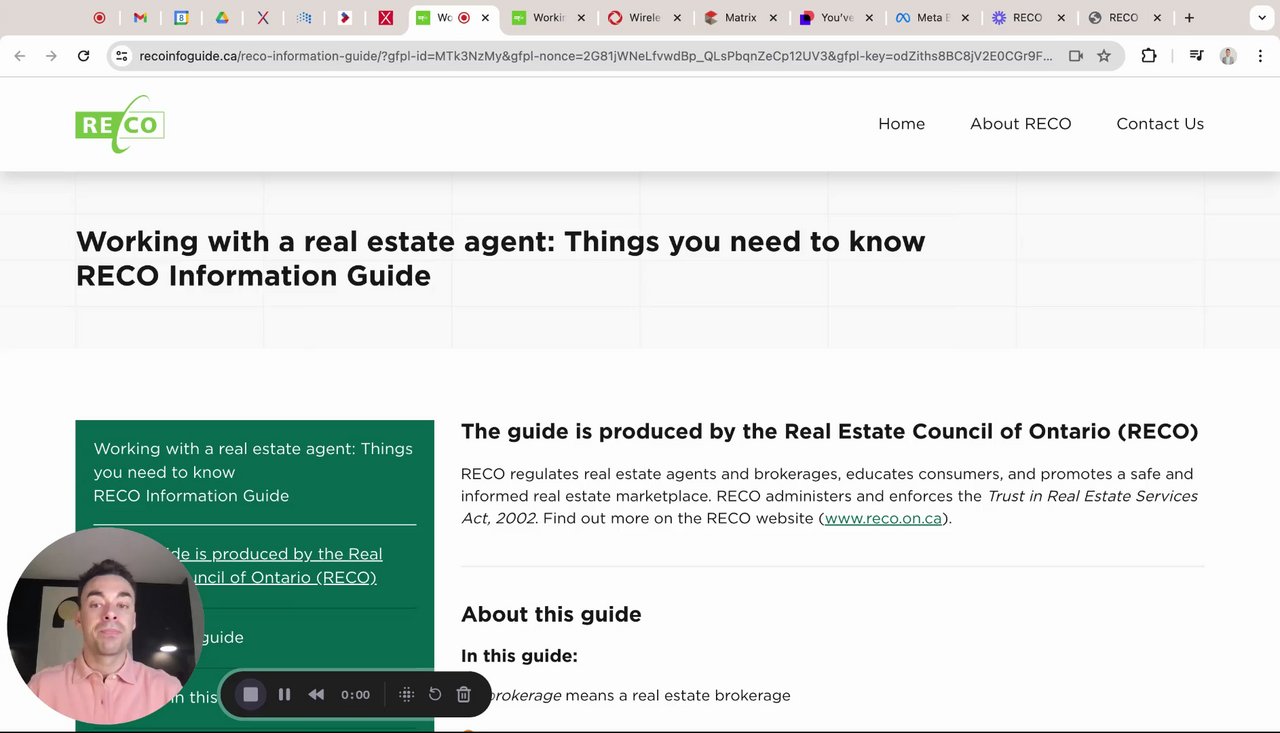Restart the recording with the circular arrow
The width and height of the screenshot is (1280, 733).
(435, 694)
